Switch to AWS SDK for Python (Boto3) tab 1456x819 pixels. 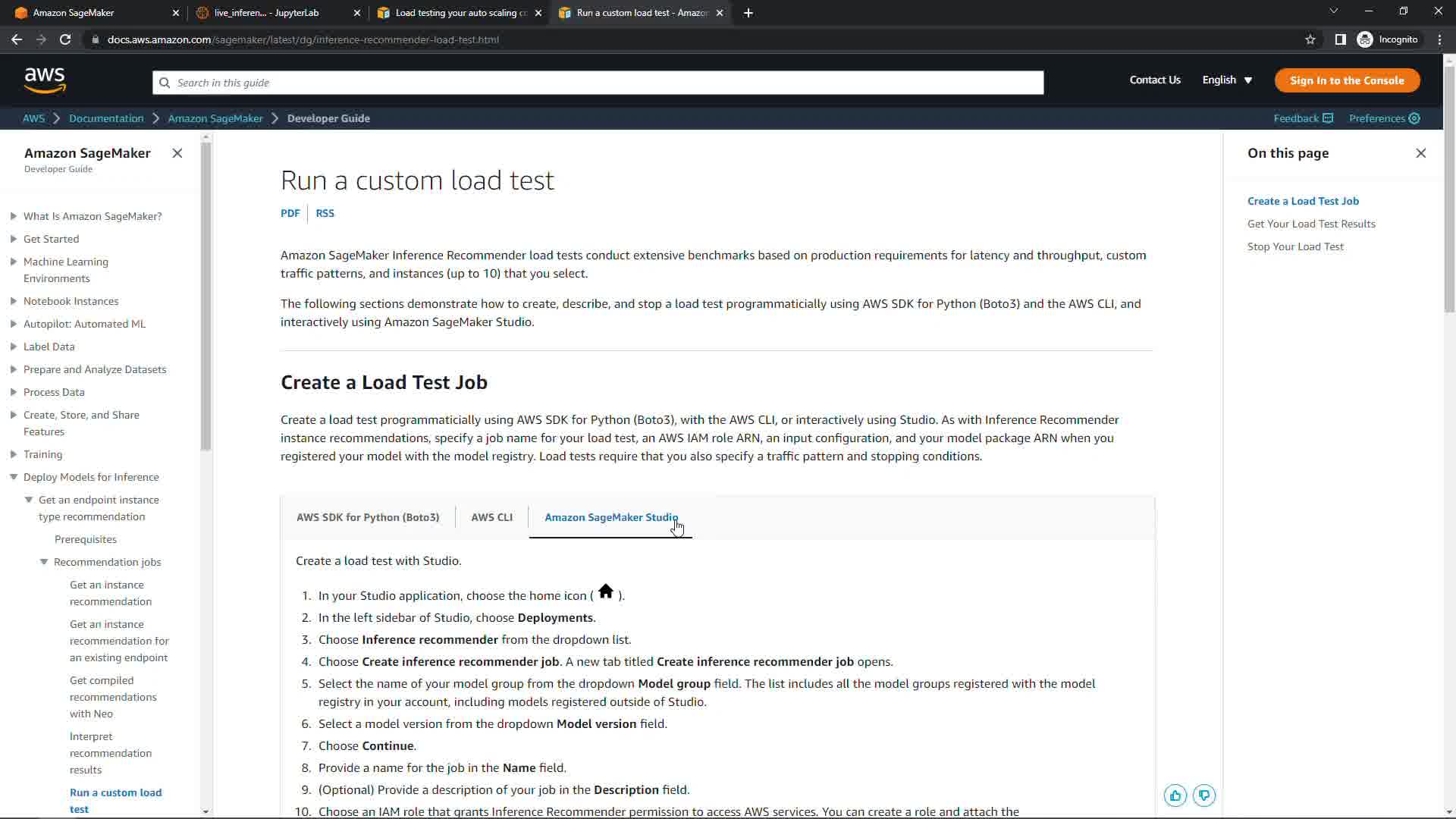[x=368, y=517]
